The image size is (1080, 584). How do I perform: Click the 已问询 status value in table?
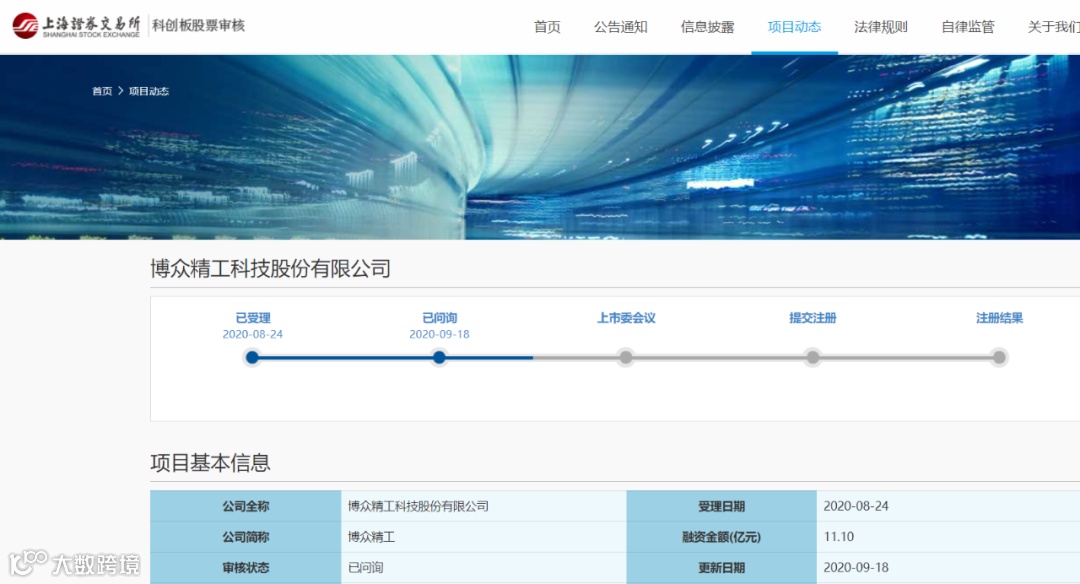pos(366,568)
